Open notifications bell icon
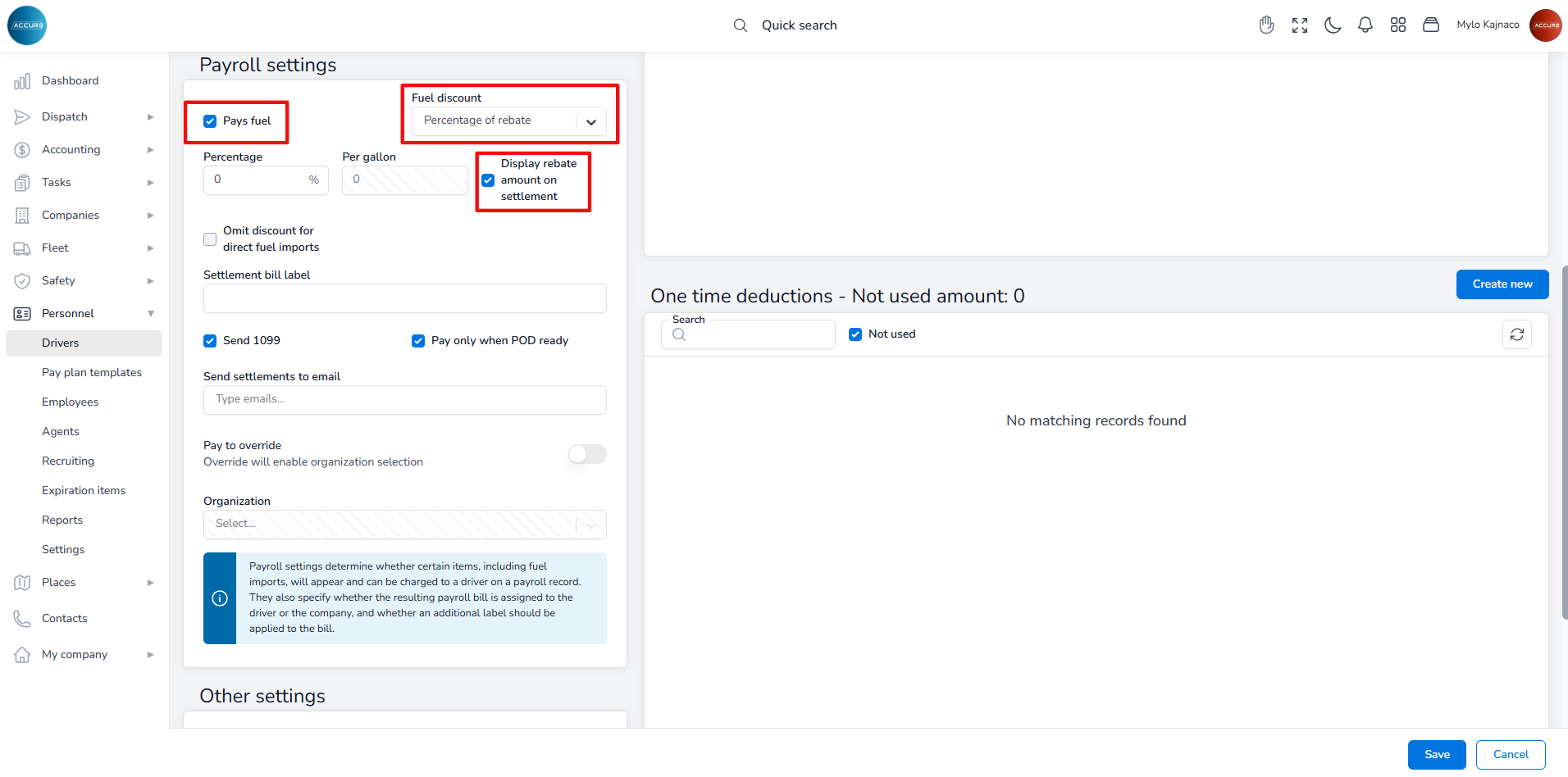Viewport: 1568px width, 777px height. (x=1365, y=25)
